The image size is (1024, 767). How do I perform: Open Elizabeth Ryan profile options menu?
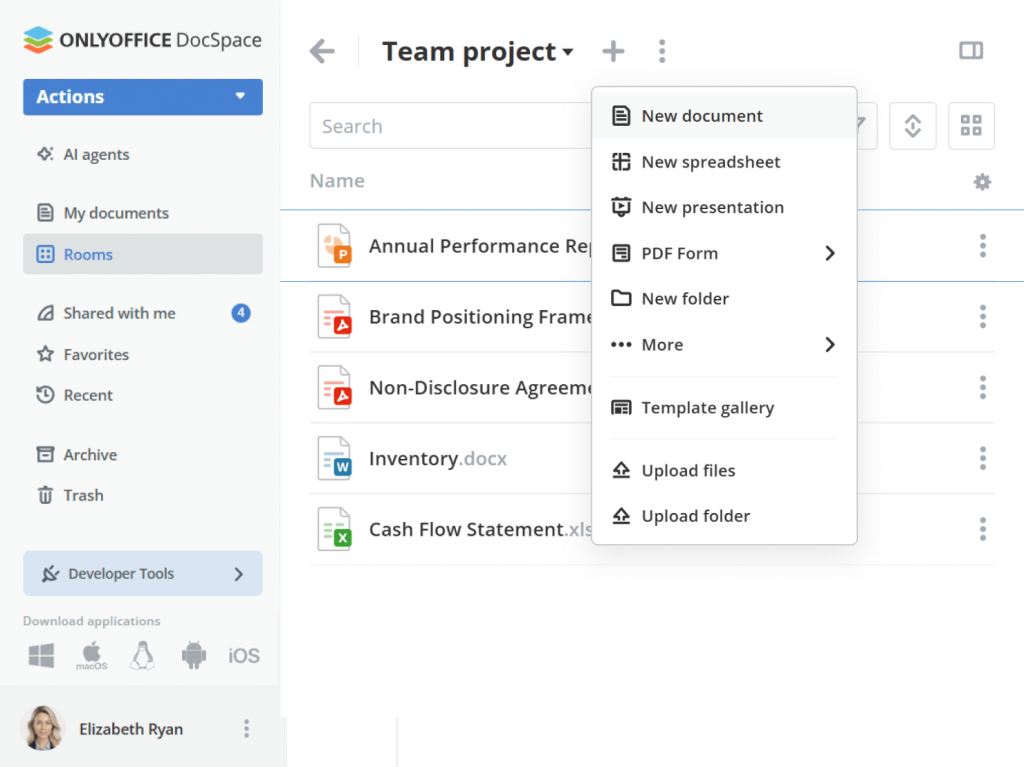pos(246,729)
